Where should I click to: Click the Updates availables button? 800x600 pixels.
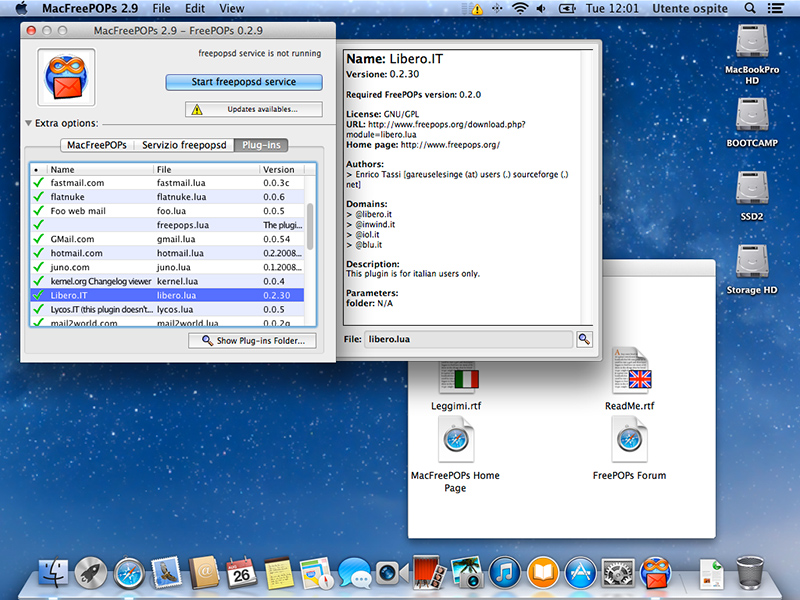click(x=254, y=109)
